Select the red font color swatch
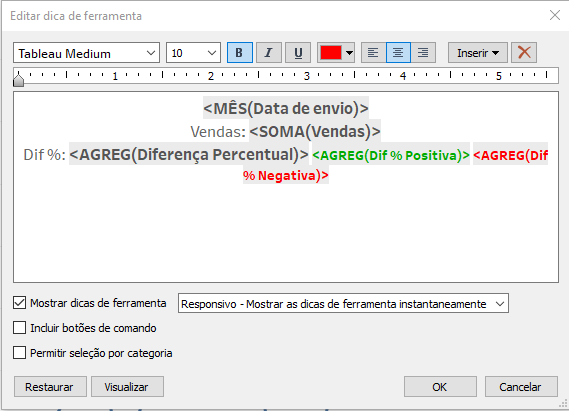 click(331, 53)
